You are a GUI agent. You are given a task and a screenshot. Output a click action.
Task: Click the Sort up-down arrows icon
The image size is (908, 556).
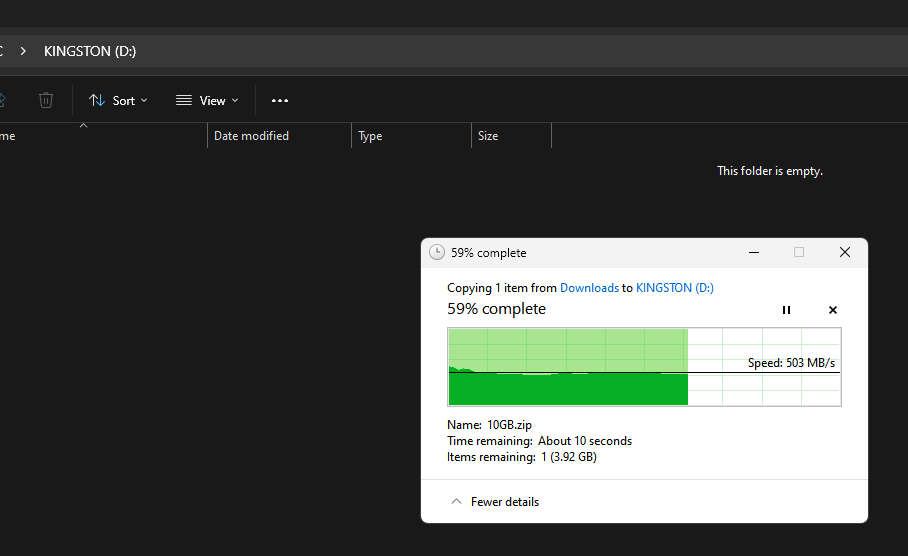(97, 101)
